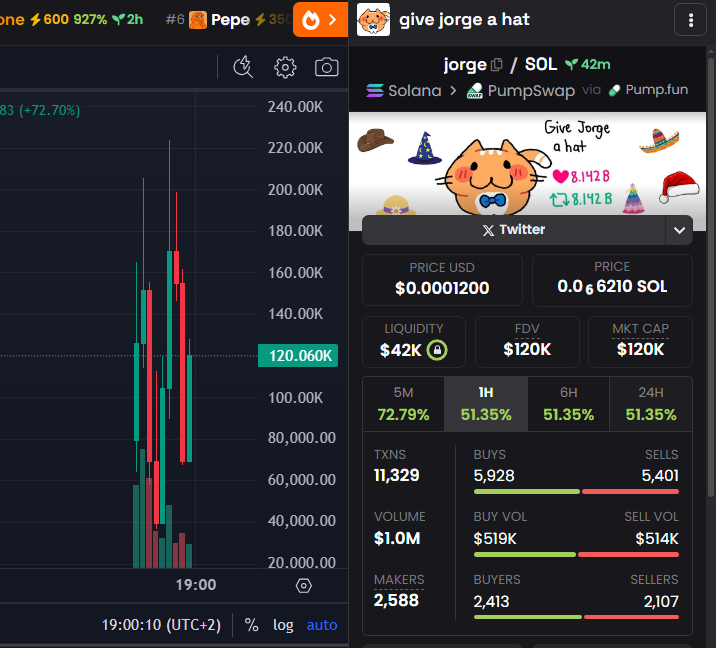Open the Twitter link button

(x=514, y=230)
